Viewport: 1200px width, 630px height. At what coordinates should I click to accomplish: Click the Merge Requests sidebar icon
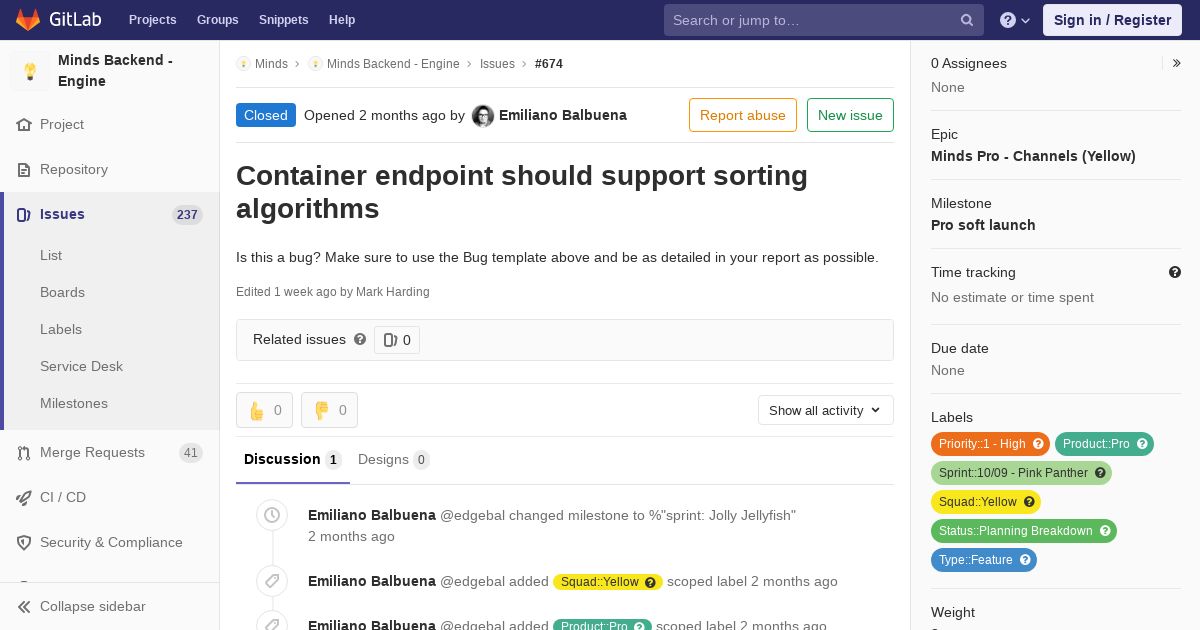pyautogui.click(x=24, y=453)
